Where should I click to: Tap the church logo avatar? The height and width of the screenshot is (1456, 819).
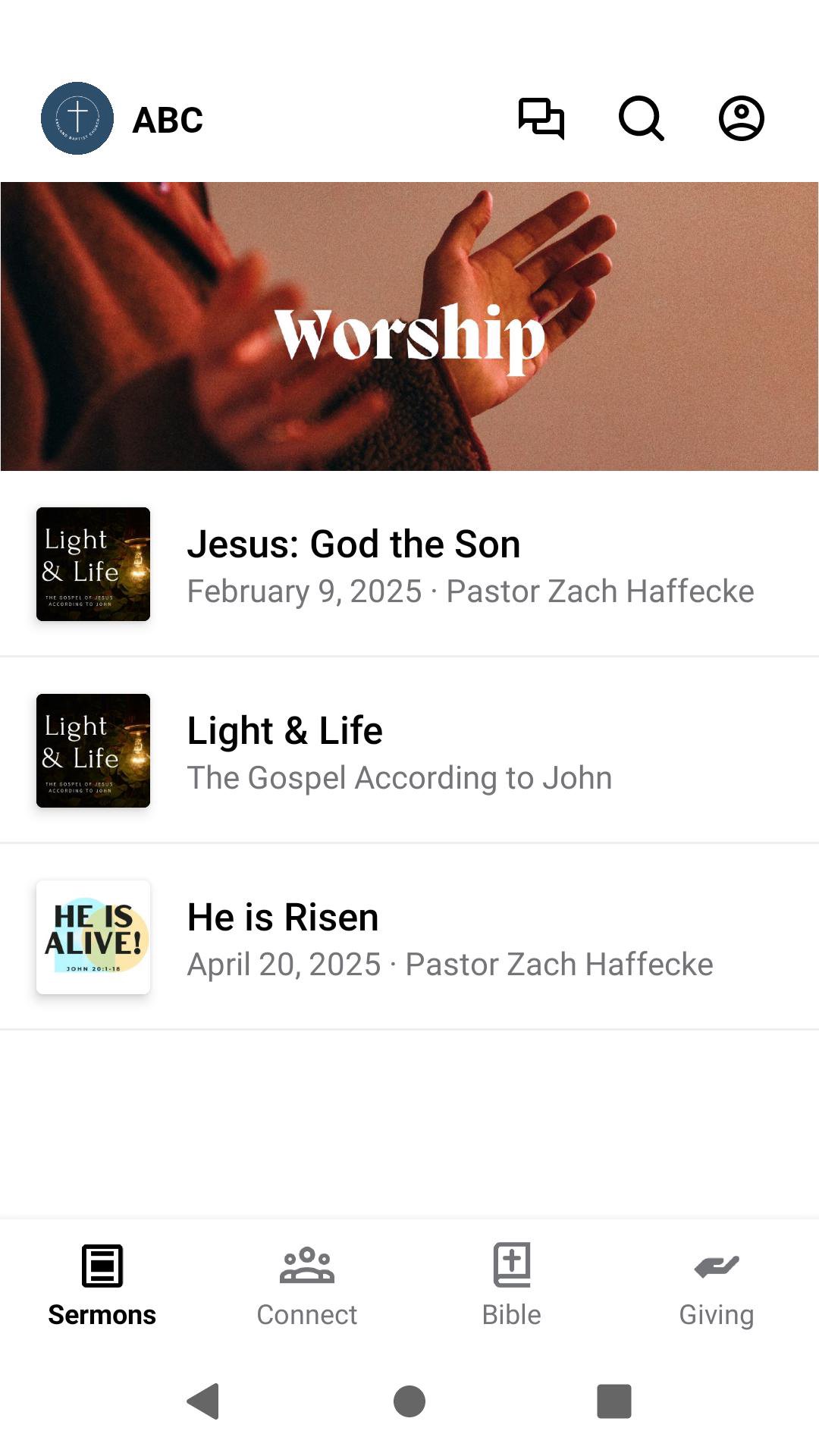coord(77,118)
